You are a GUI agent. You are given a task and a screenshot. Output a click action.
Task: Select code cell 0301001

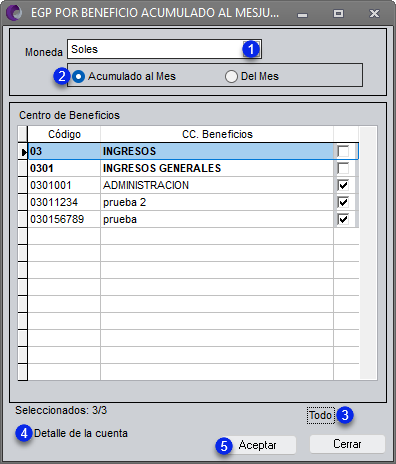(x=64, y=185)
